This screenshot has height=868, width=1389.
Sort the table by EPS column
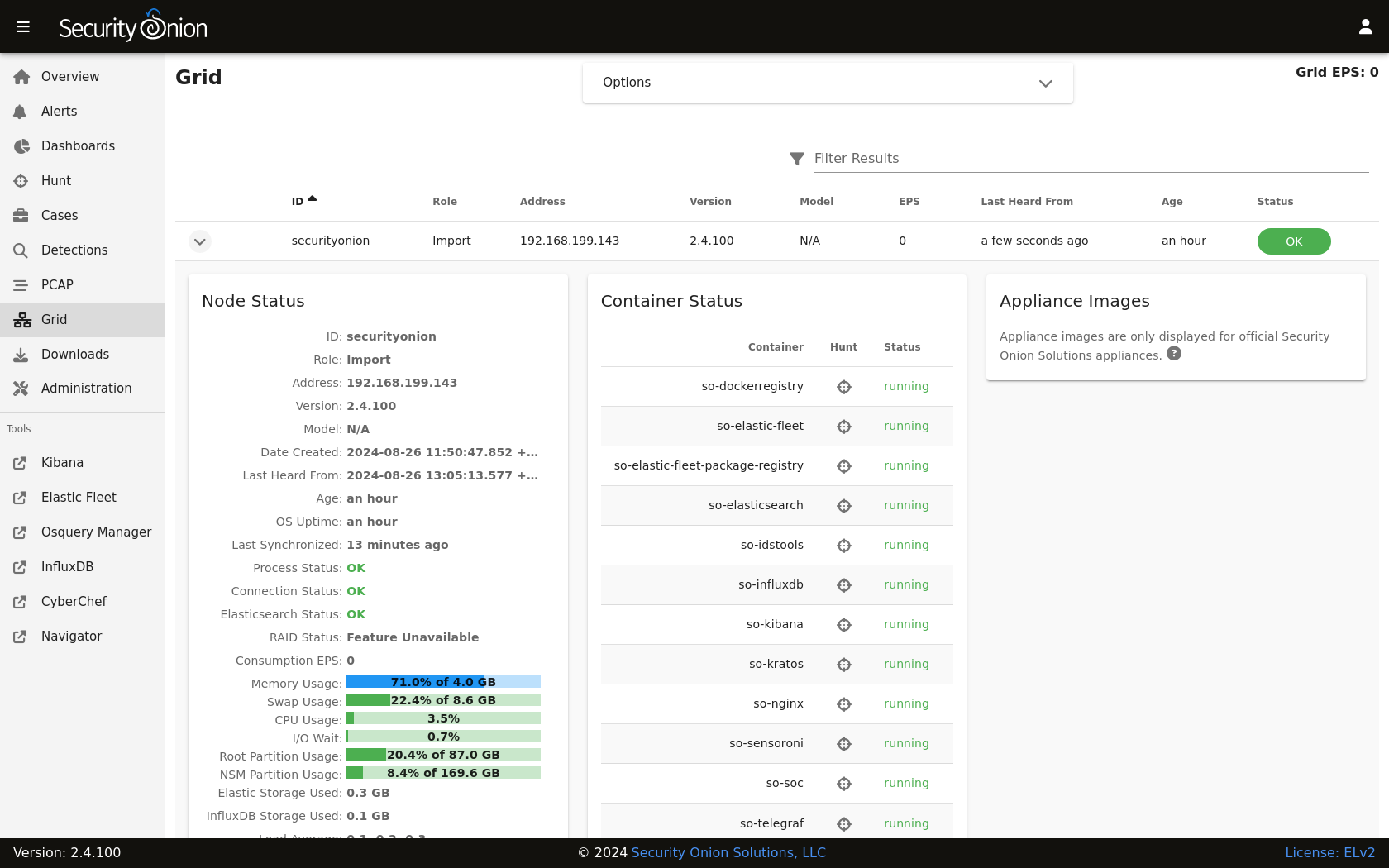pos(909,202)
